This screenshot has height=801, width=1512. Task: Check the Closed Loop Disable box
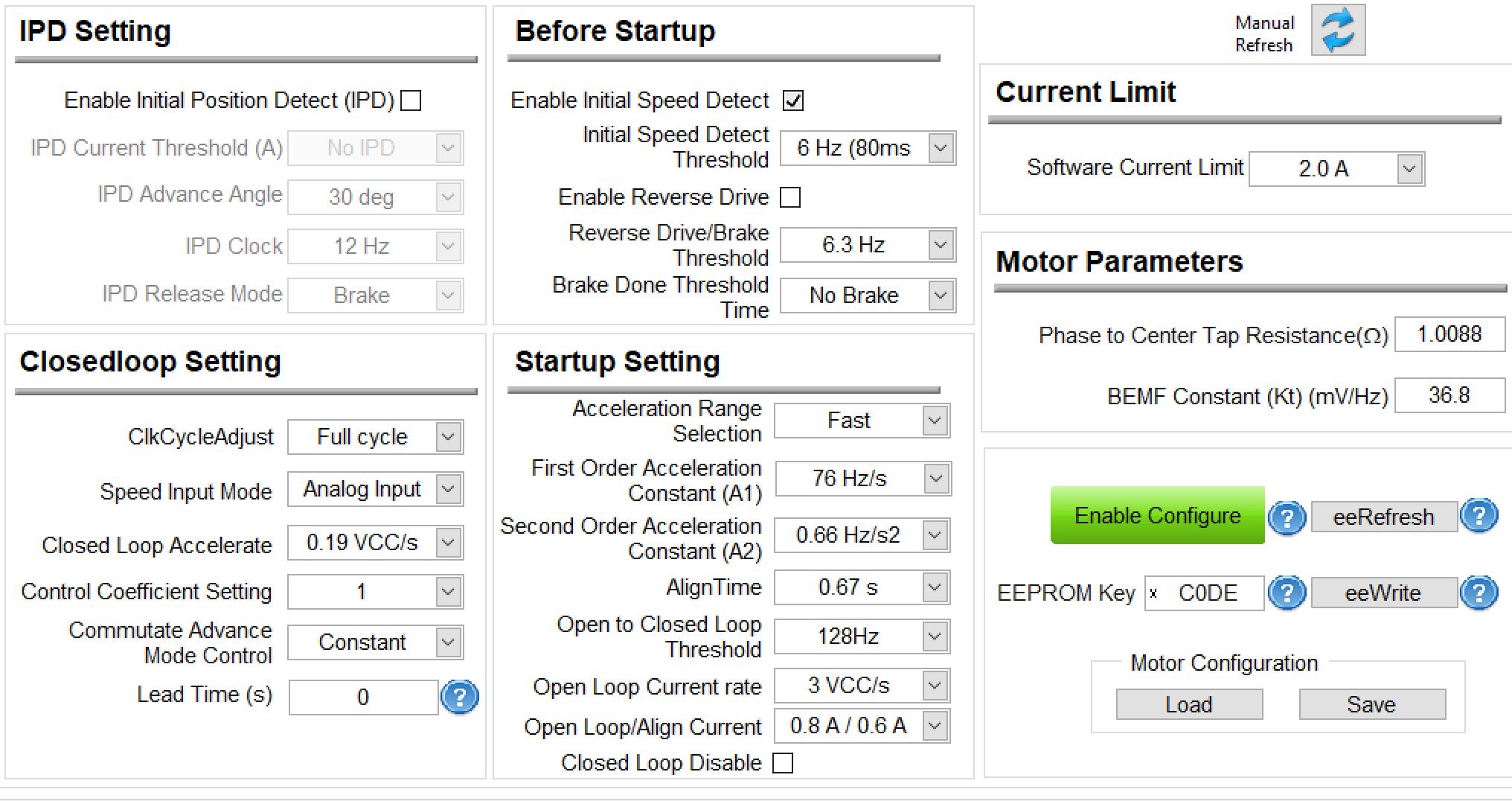tap(783, 763)
